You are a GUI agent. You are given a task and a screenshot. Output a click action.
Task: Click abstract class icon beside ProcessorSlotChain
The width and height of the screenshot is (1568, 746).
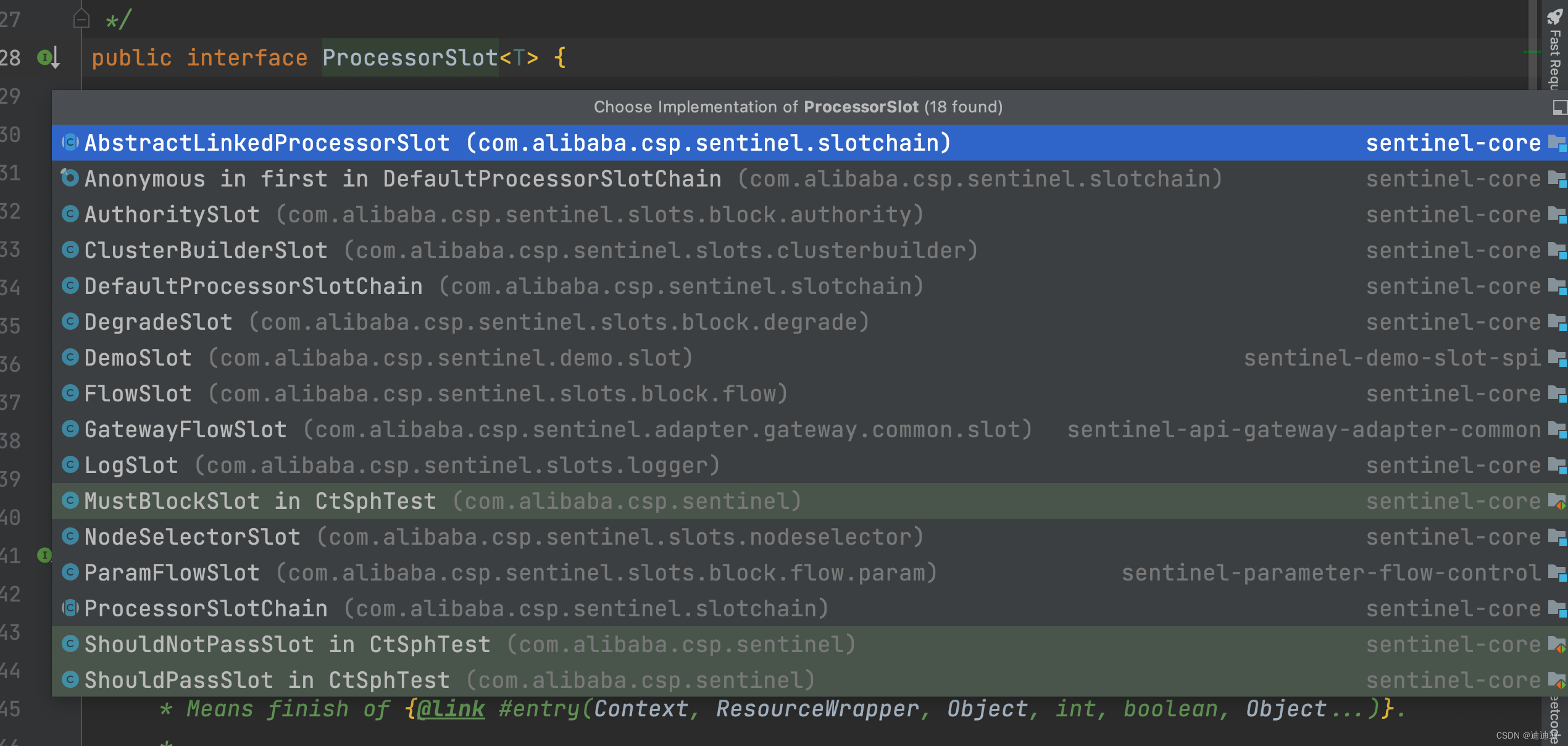pyautogui.click(x=70, y=608)
